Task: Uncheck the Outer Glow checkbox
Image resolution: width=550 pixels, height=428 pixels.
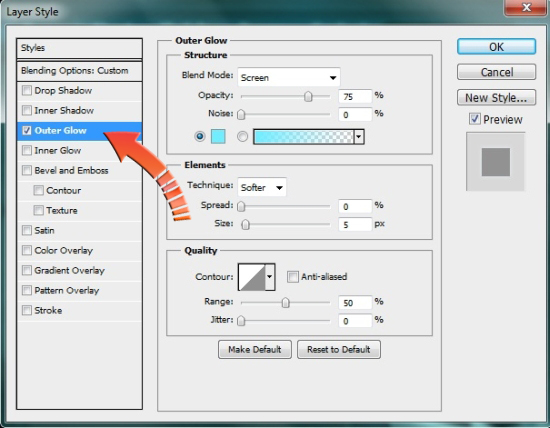Action: coord(27,131)
